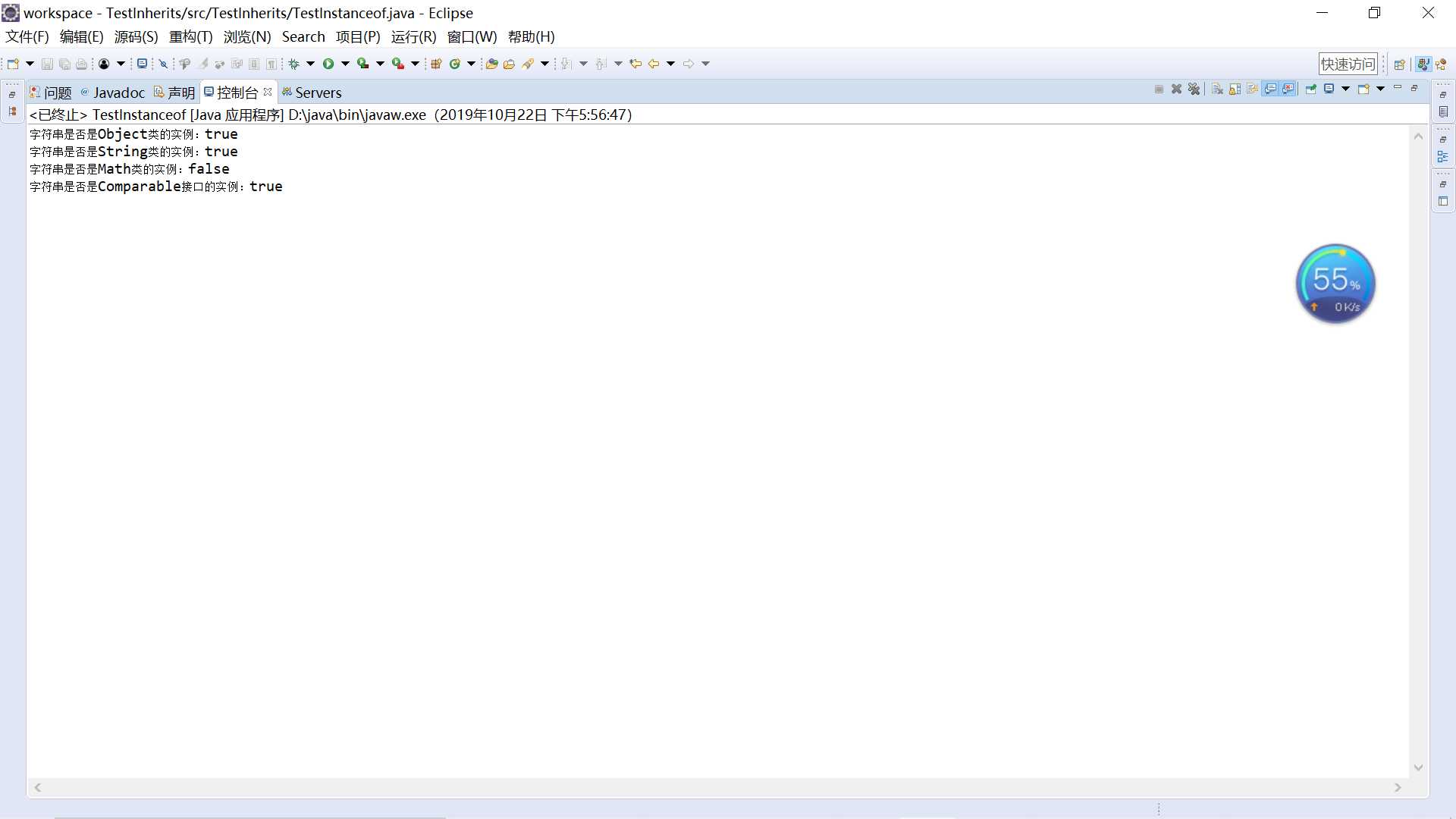Expand Display Selected Console dropdown arrow
This screenshot has height=819, width=1456.
click(x=1345, y=89)
